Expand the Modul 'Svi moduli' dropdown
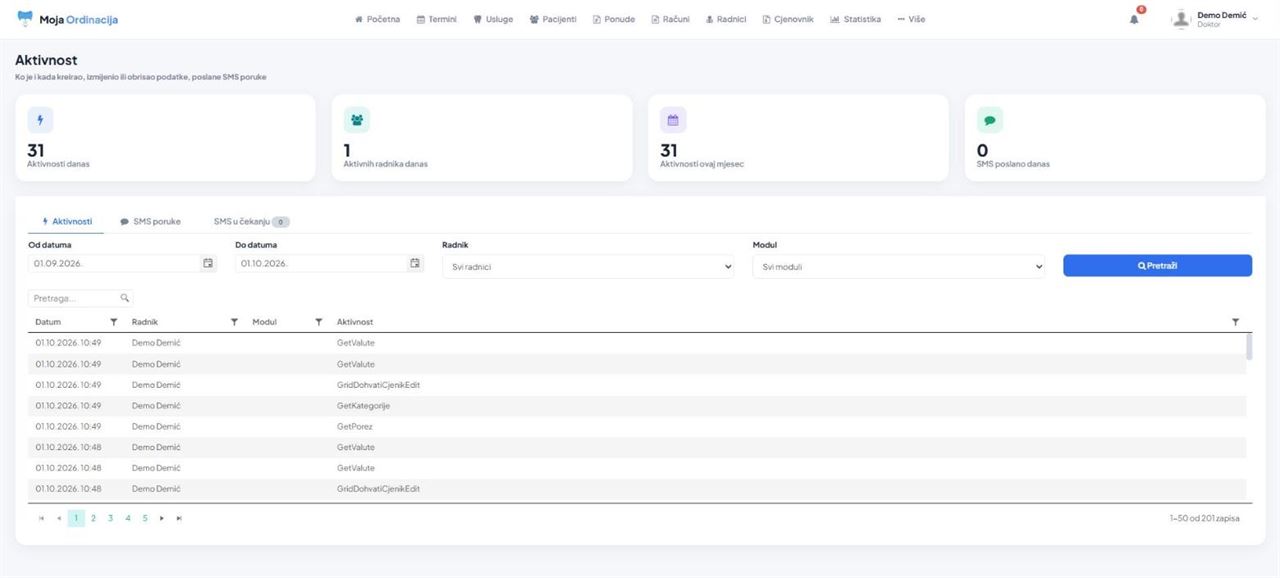Screen dimensions: 1280x578 (899, 267)
